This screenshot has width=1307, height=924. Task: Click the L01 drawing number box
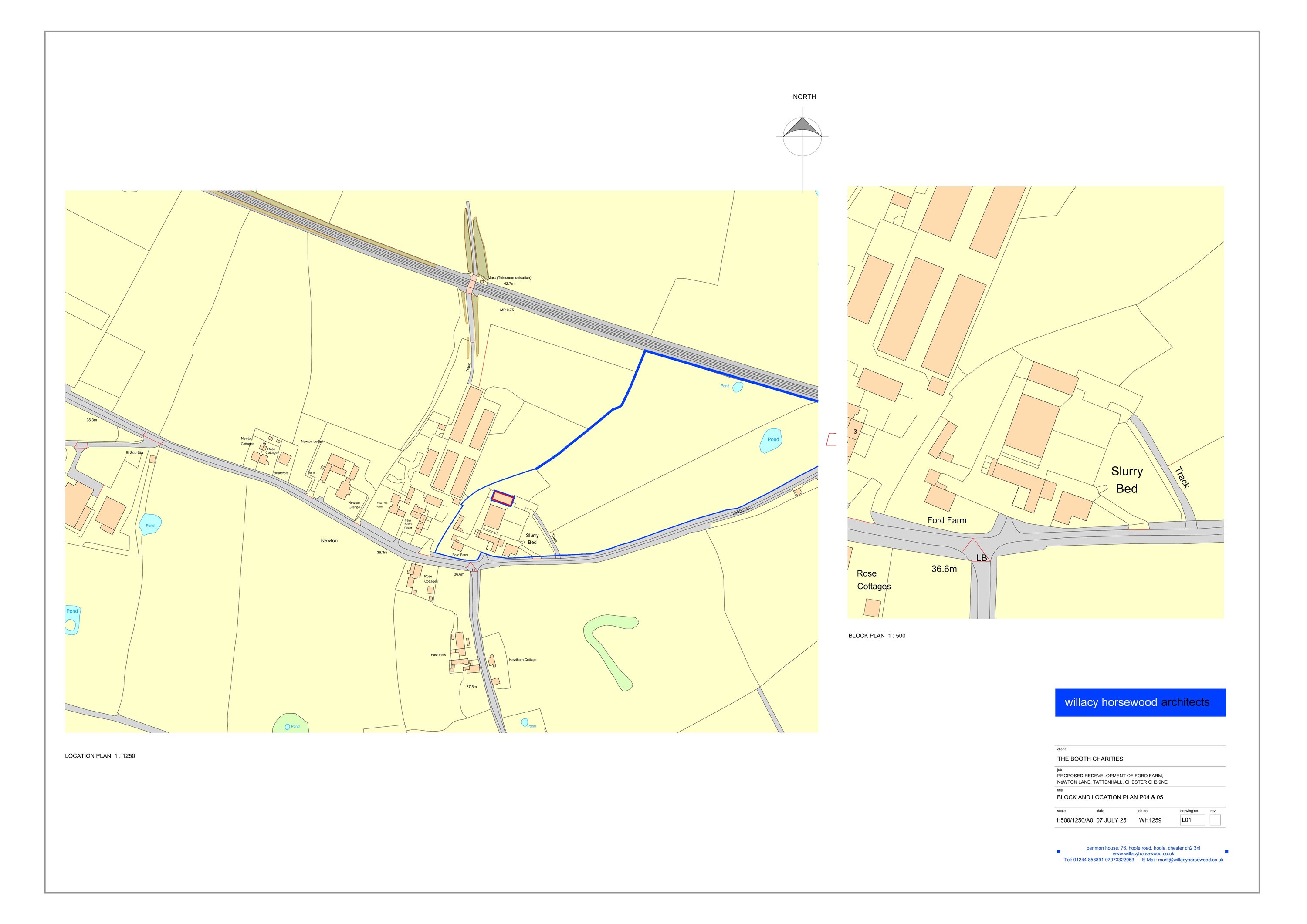click(x=1192, y=820)
